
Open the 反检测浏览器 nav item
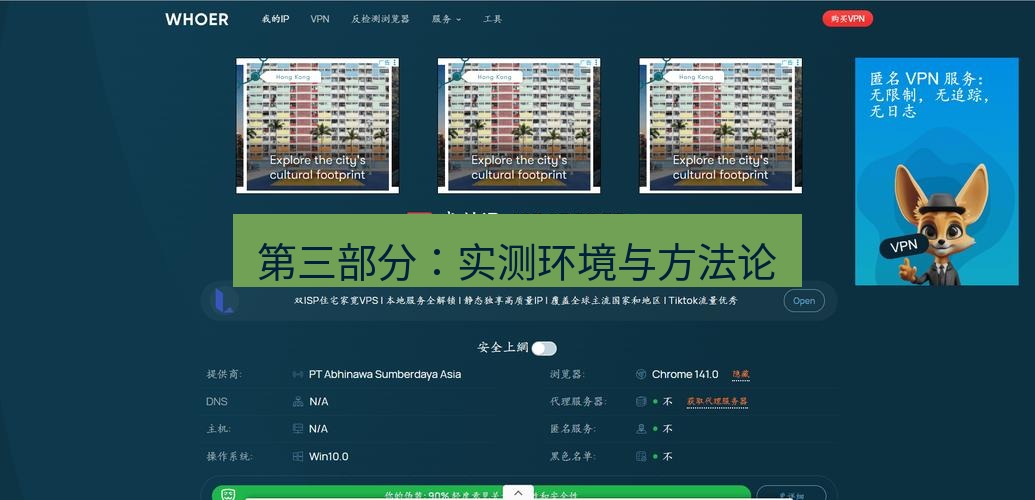click(380, 19)
